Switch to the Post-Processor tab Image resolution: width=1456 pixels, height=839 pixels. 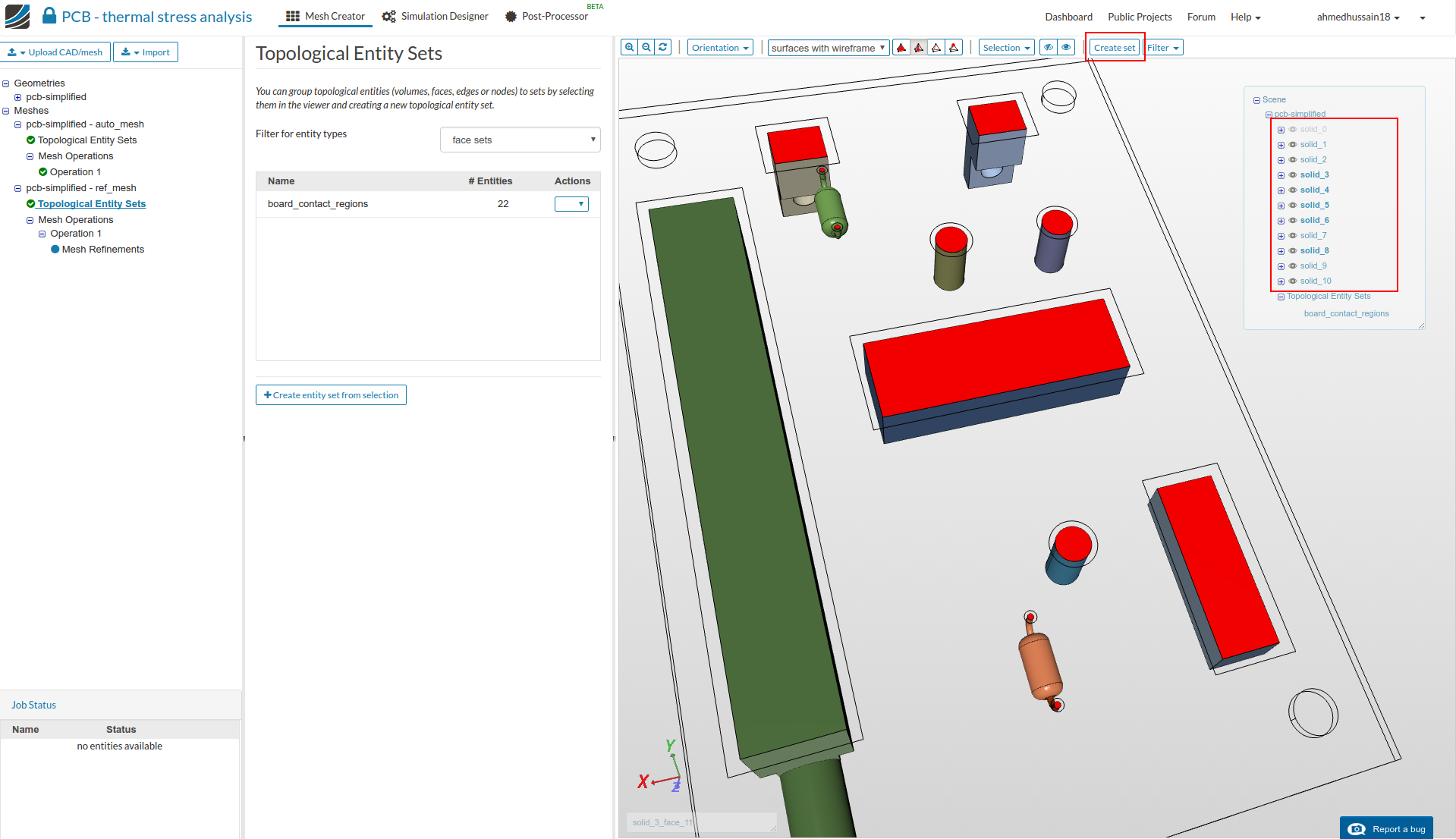(547, 16)
